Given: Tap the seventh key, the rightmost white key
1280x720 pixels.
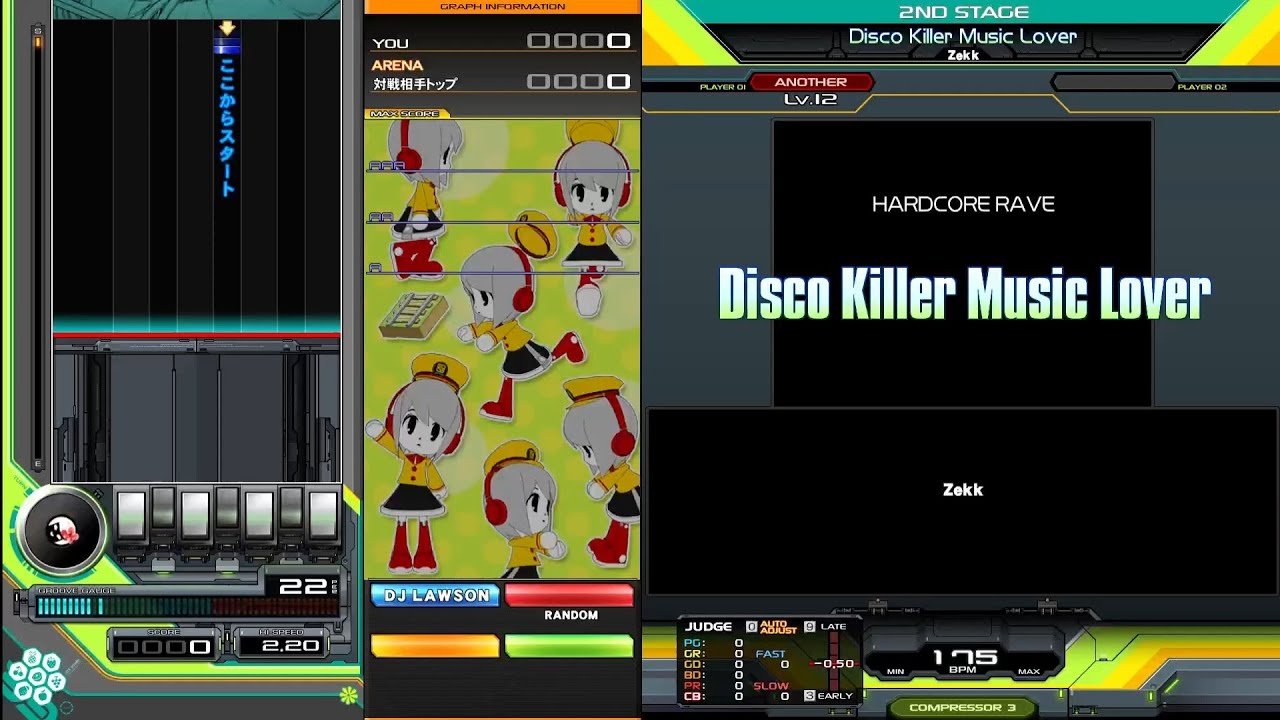Looking at the screenshot, I should [x=323, y=516].
